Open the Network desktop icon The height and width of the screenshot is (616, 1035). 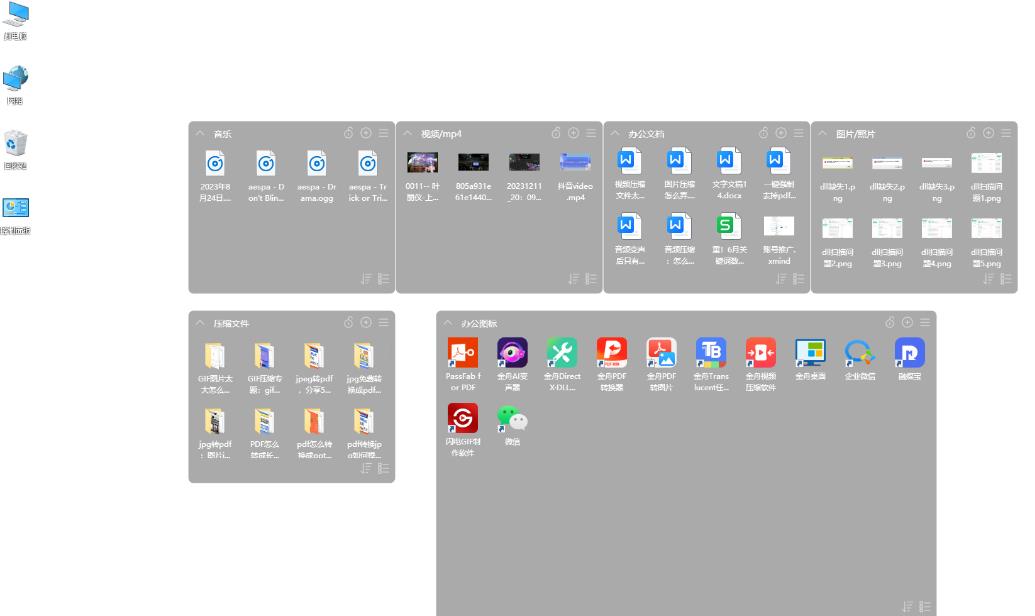click(15, 79)
